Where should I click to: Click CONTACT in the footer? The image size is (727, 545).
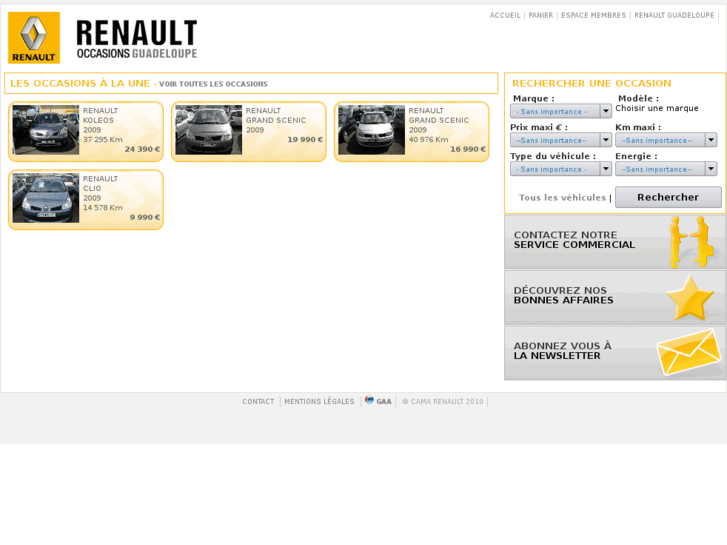[258, 402]
